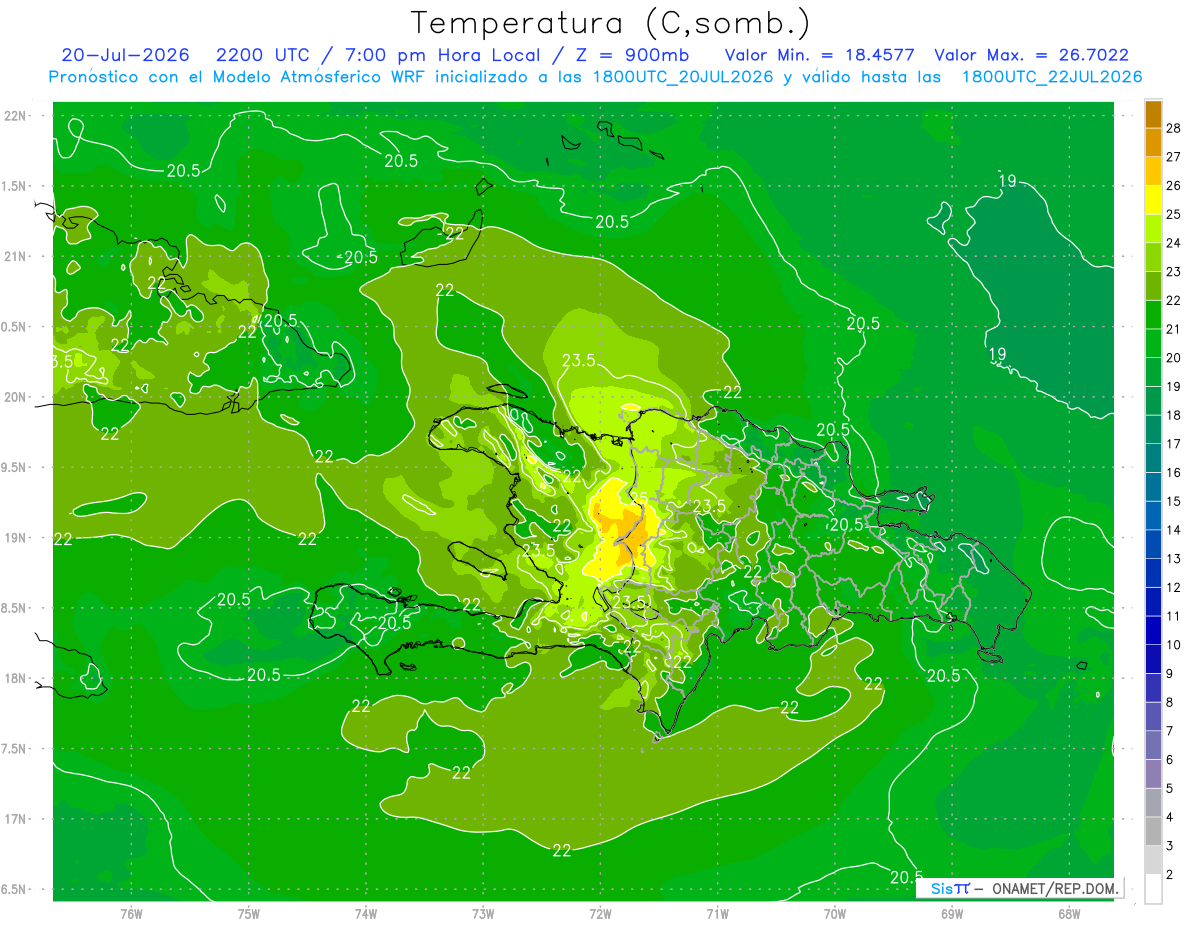Click the "72W" longitude axis label

[600, 914]
